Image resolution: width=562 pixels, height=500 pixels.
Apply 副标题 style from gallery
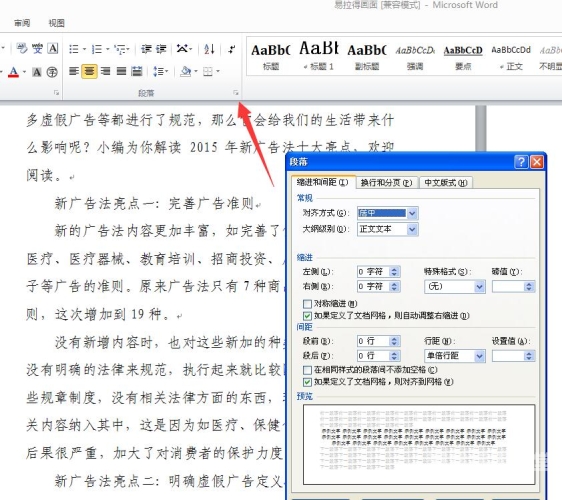pos(367,56)
